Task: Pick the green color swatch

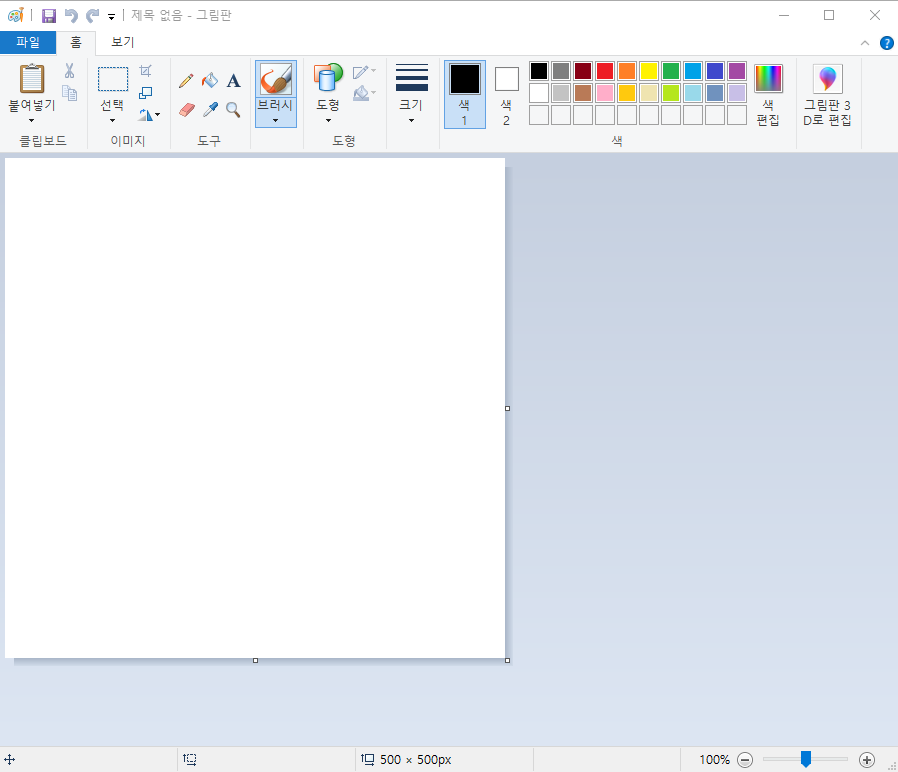Action: pos(671,70)
